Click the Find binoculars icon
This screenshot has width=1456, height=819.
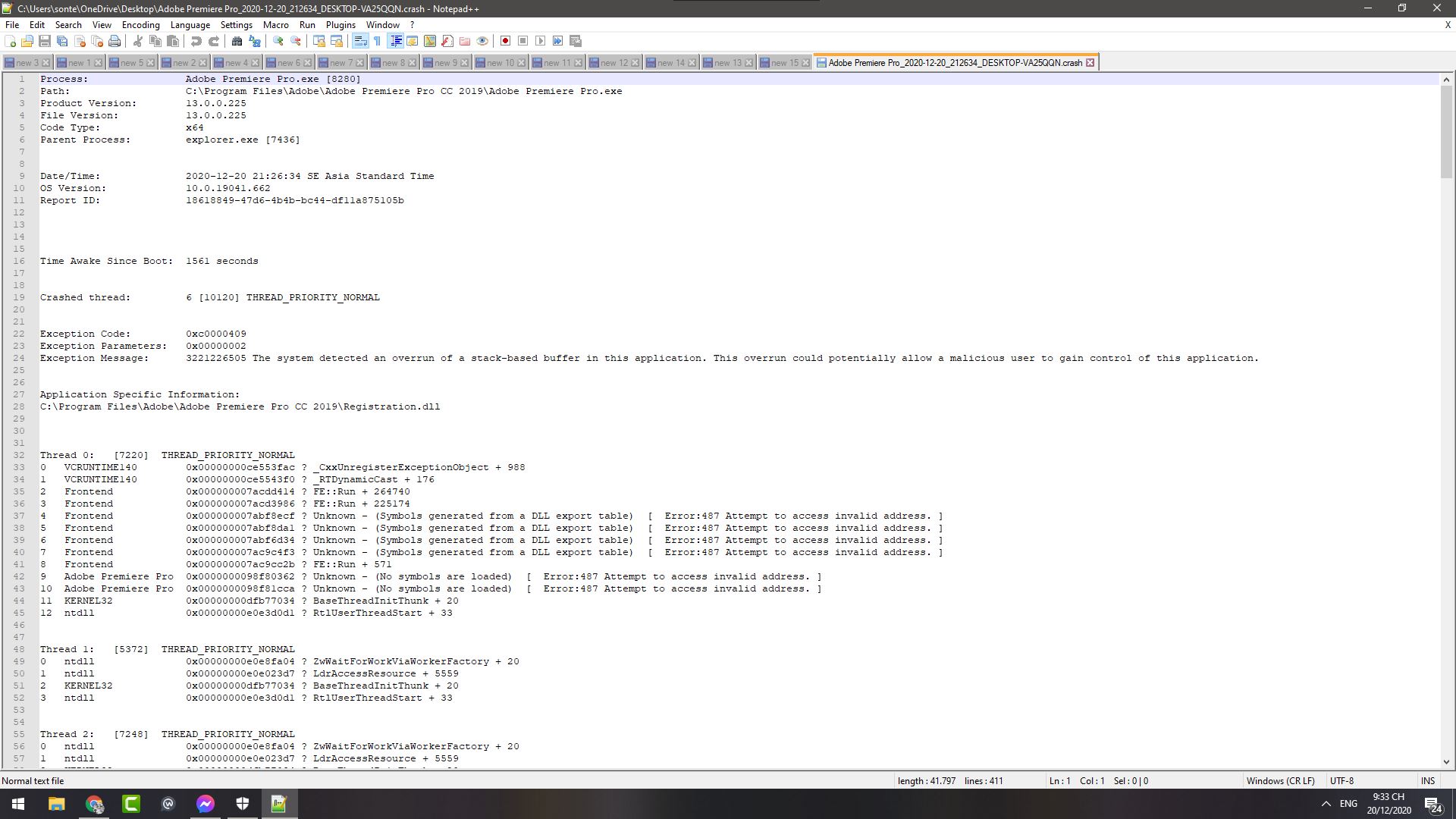click(237, 41)
